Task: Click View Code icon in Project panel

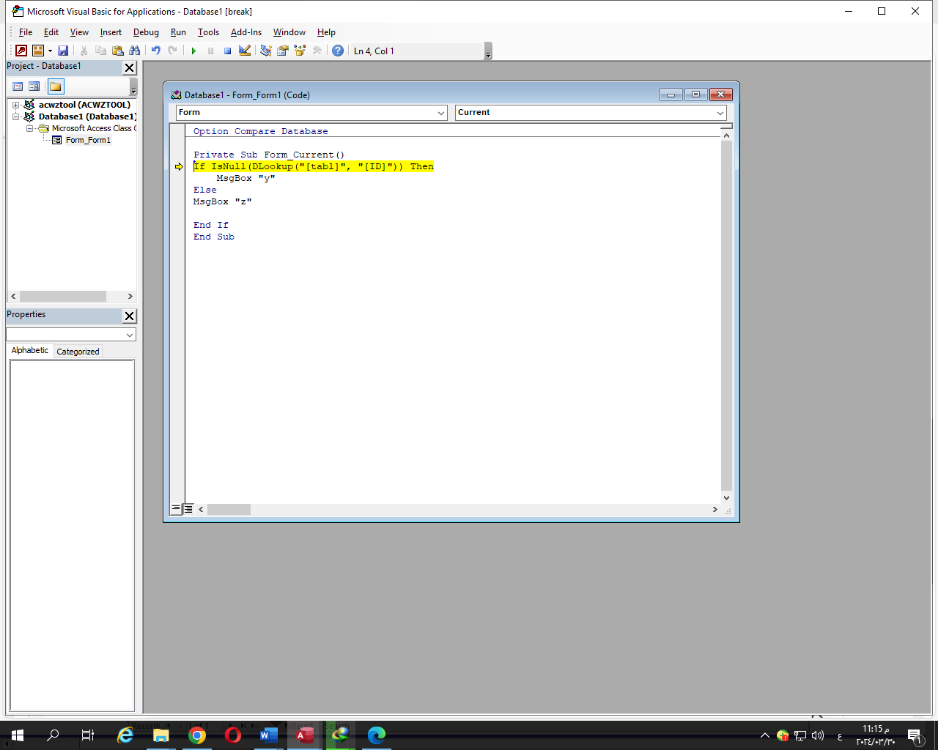Action: [x=18, y=87]
